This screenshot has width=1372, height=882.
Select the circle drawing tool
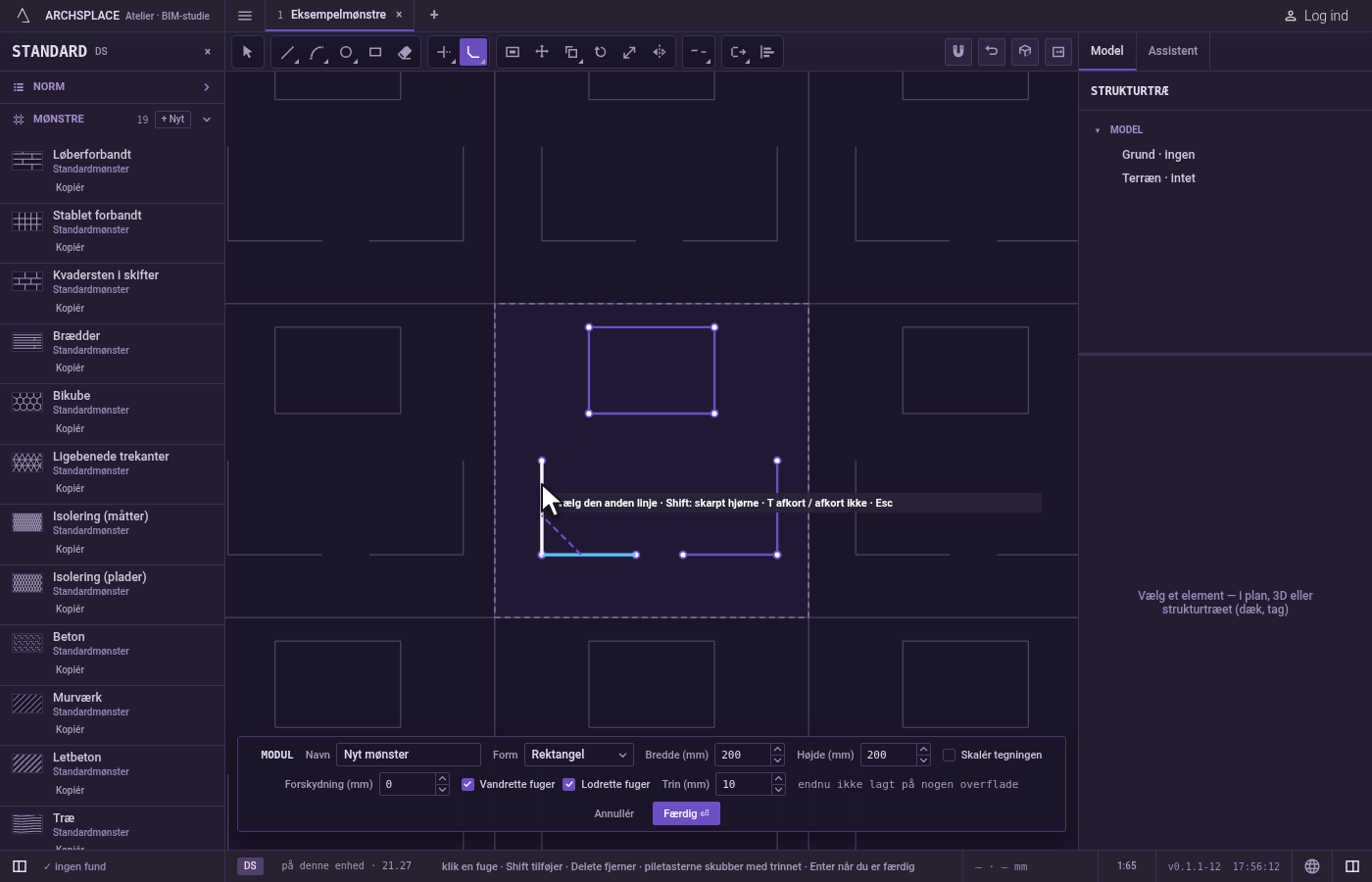(x=346, y=52)
